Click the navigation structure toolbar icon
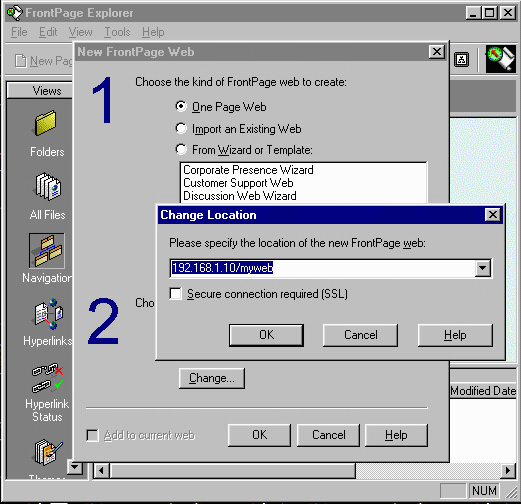Viewport: 521px width, 504px height. tap(462, 60)
